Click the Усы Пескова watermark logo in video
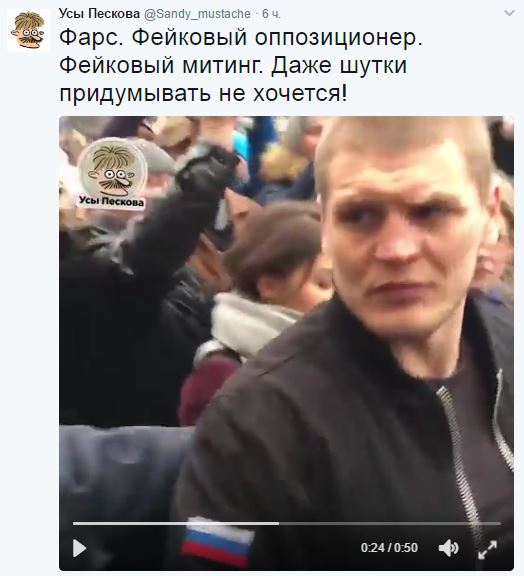Screen dimensions: 524x576 [112, 173]
